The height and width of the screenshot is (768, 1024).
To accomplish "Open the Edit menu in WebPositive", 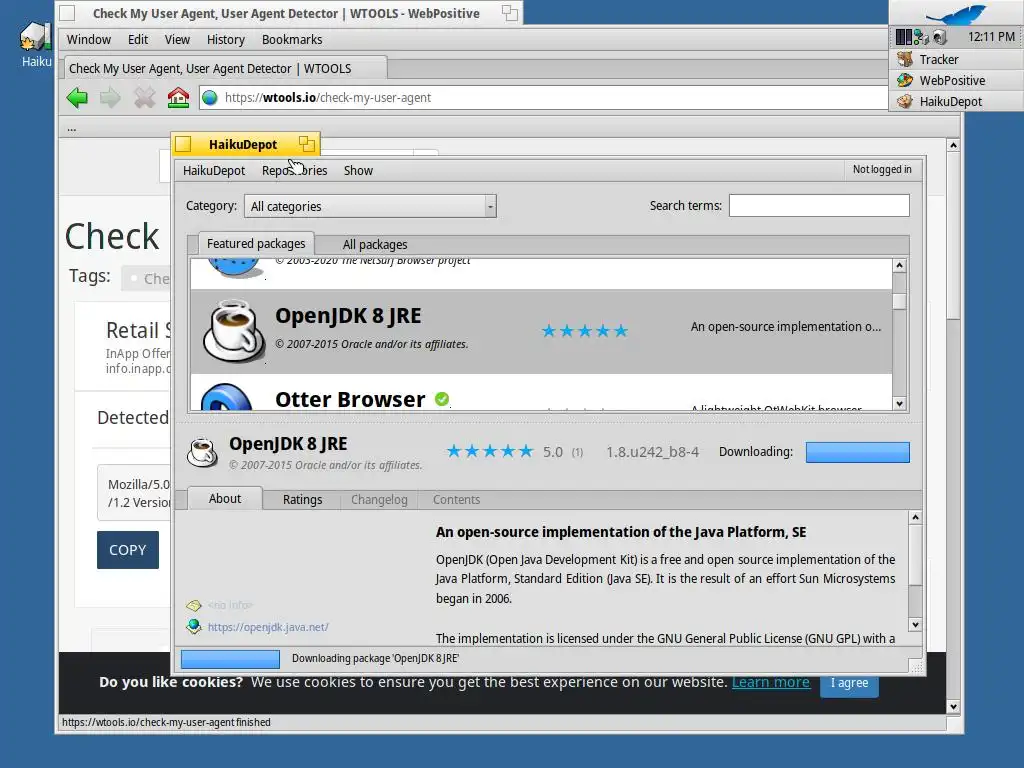I will [138, 39].
